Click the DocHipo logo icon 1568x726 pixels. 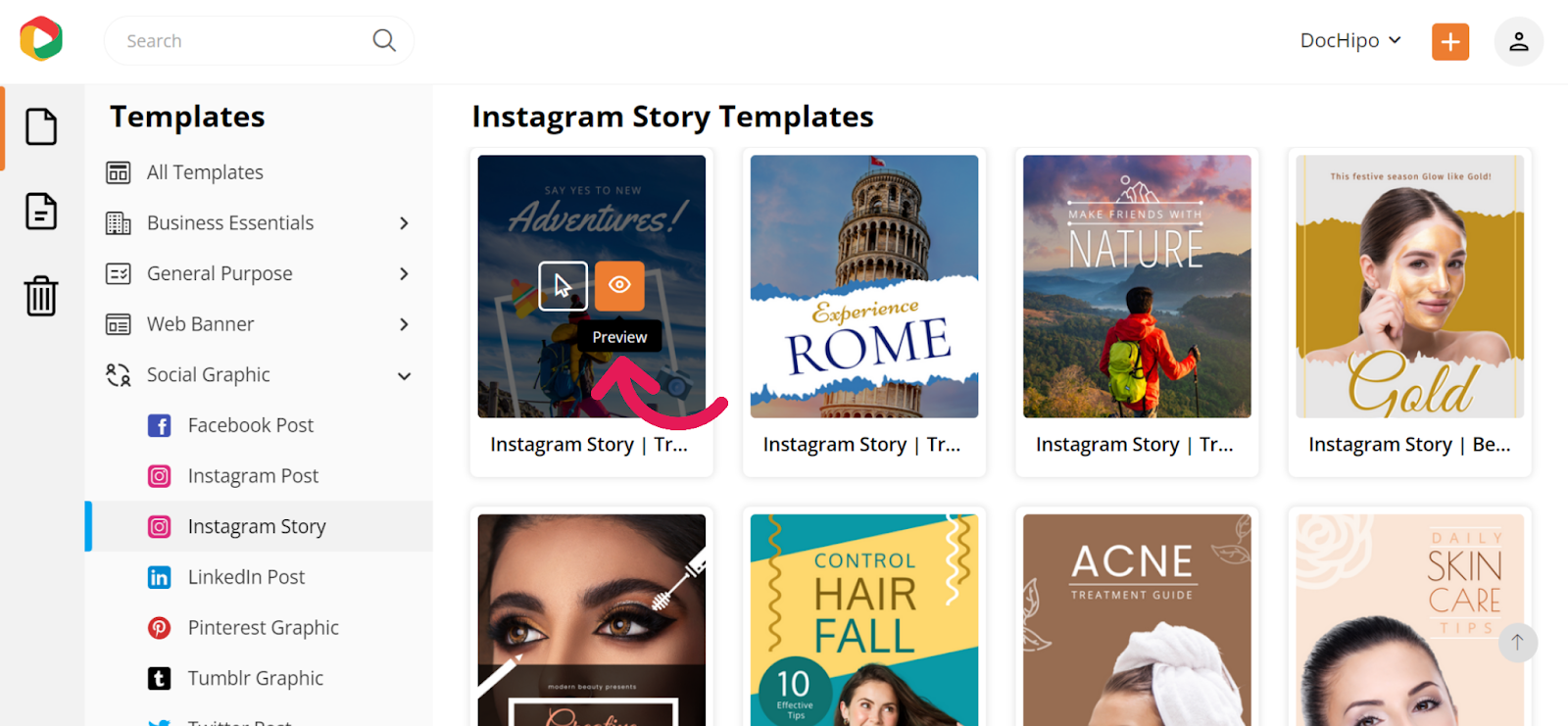point(41,39)
